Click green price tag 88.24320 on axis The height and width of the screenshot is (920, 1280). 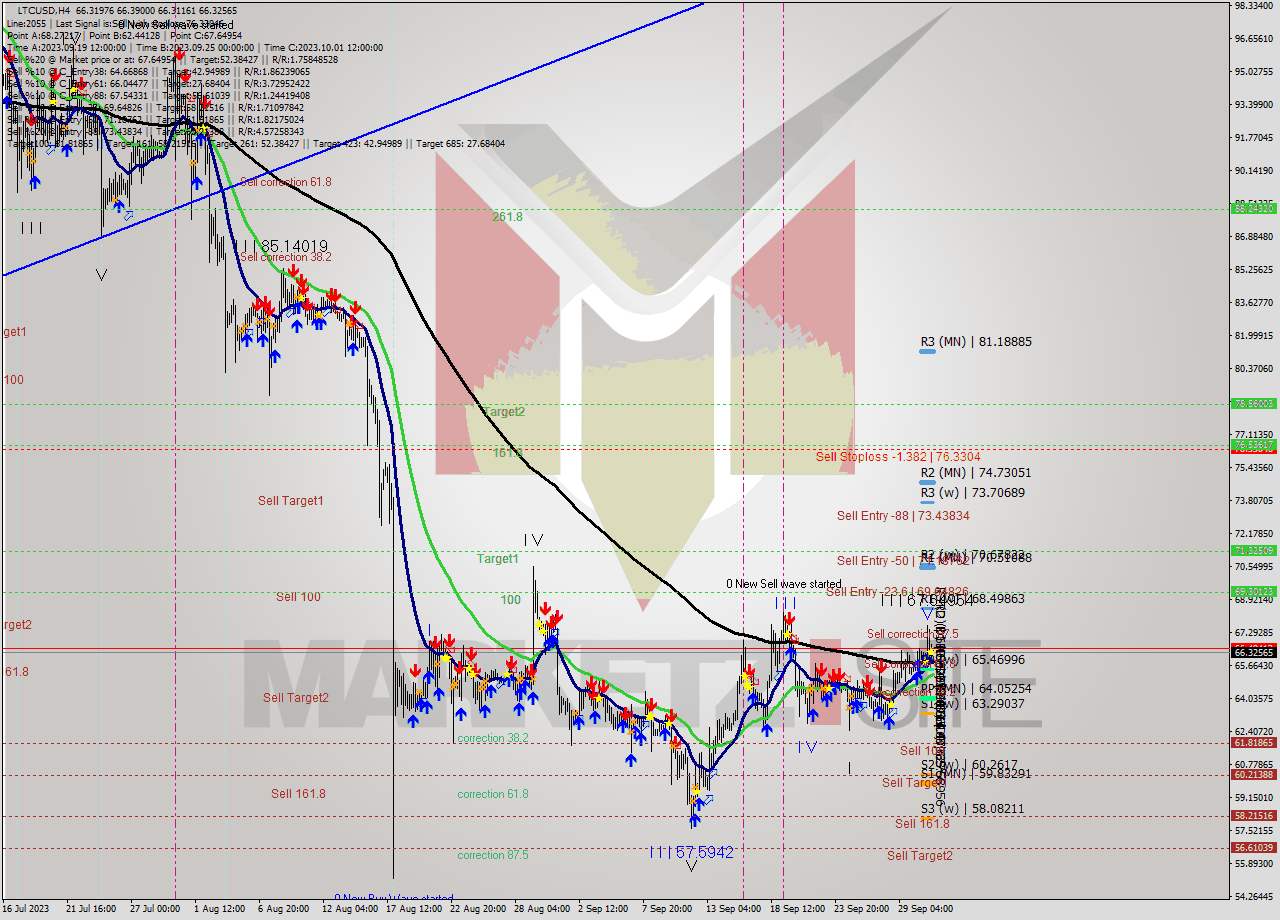(1254, 209)
